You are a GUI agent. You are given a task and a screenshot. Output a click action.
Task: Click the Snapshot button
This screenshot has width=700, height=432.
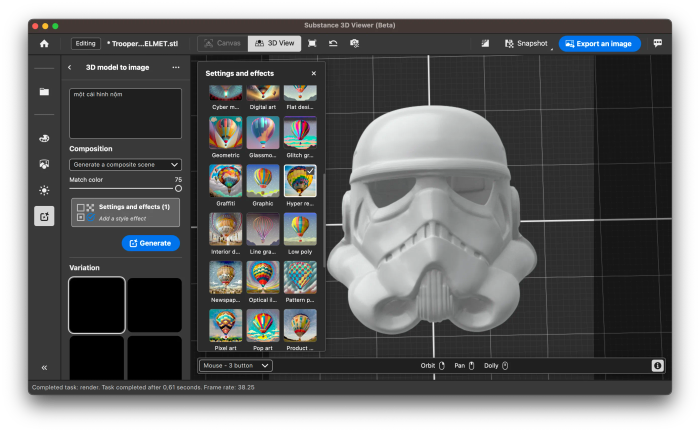(x=526, y=43)
